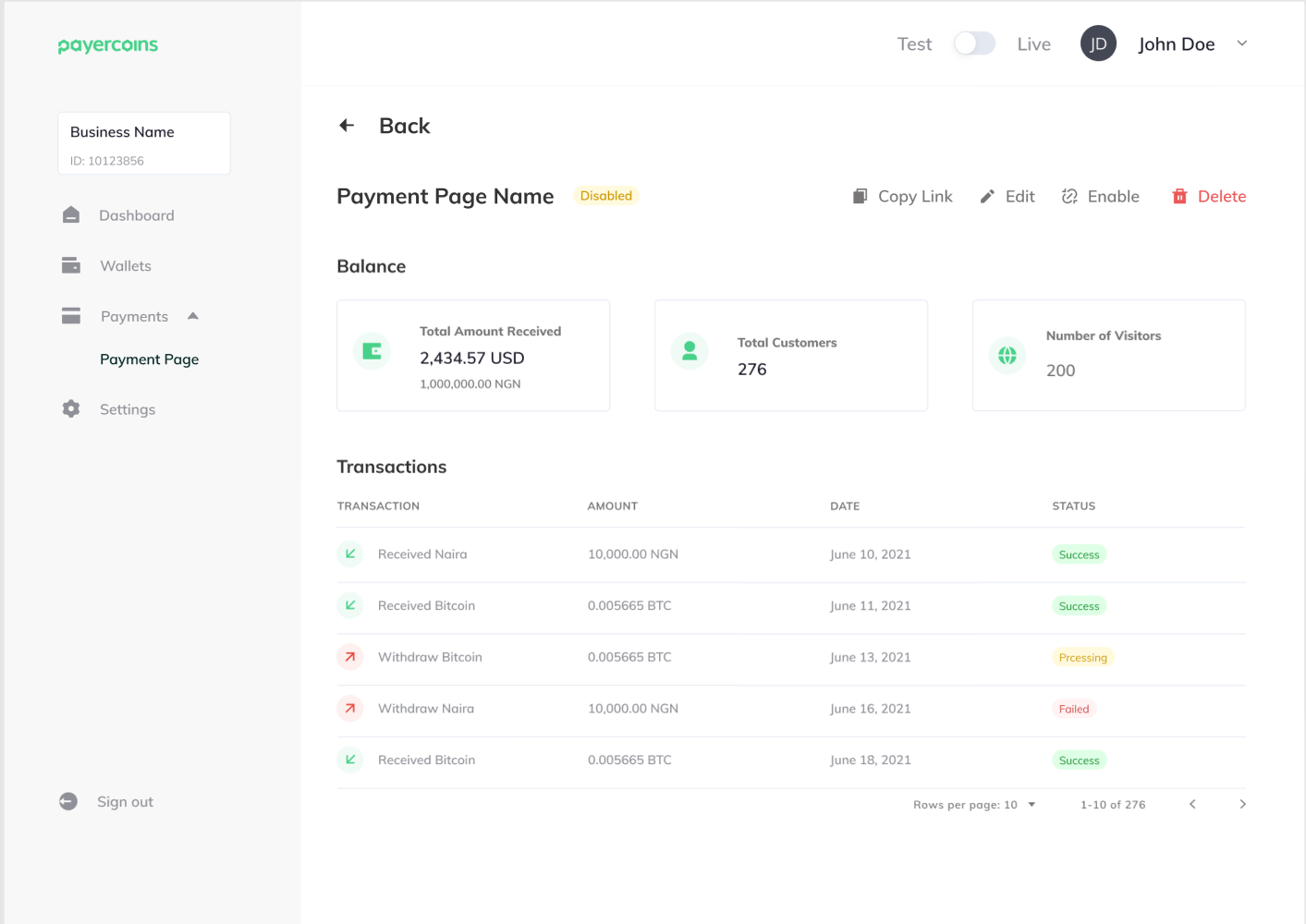Collapse the Payments menu chevron
The height and width of the screenshot is (924, 1306).
[x=192, y=315]
